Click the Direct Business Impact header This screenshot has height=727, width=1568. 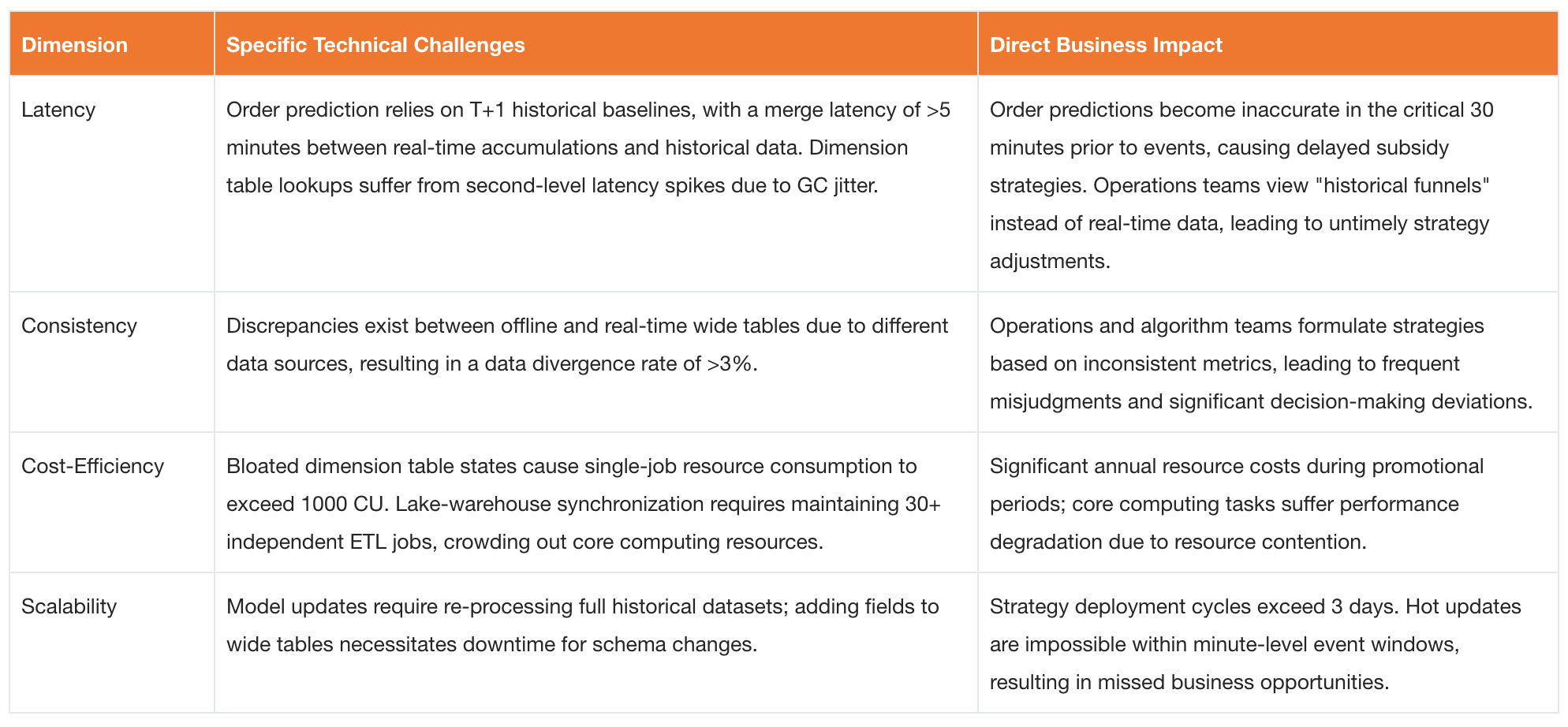click(x=1106, y=45)
